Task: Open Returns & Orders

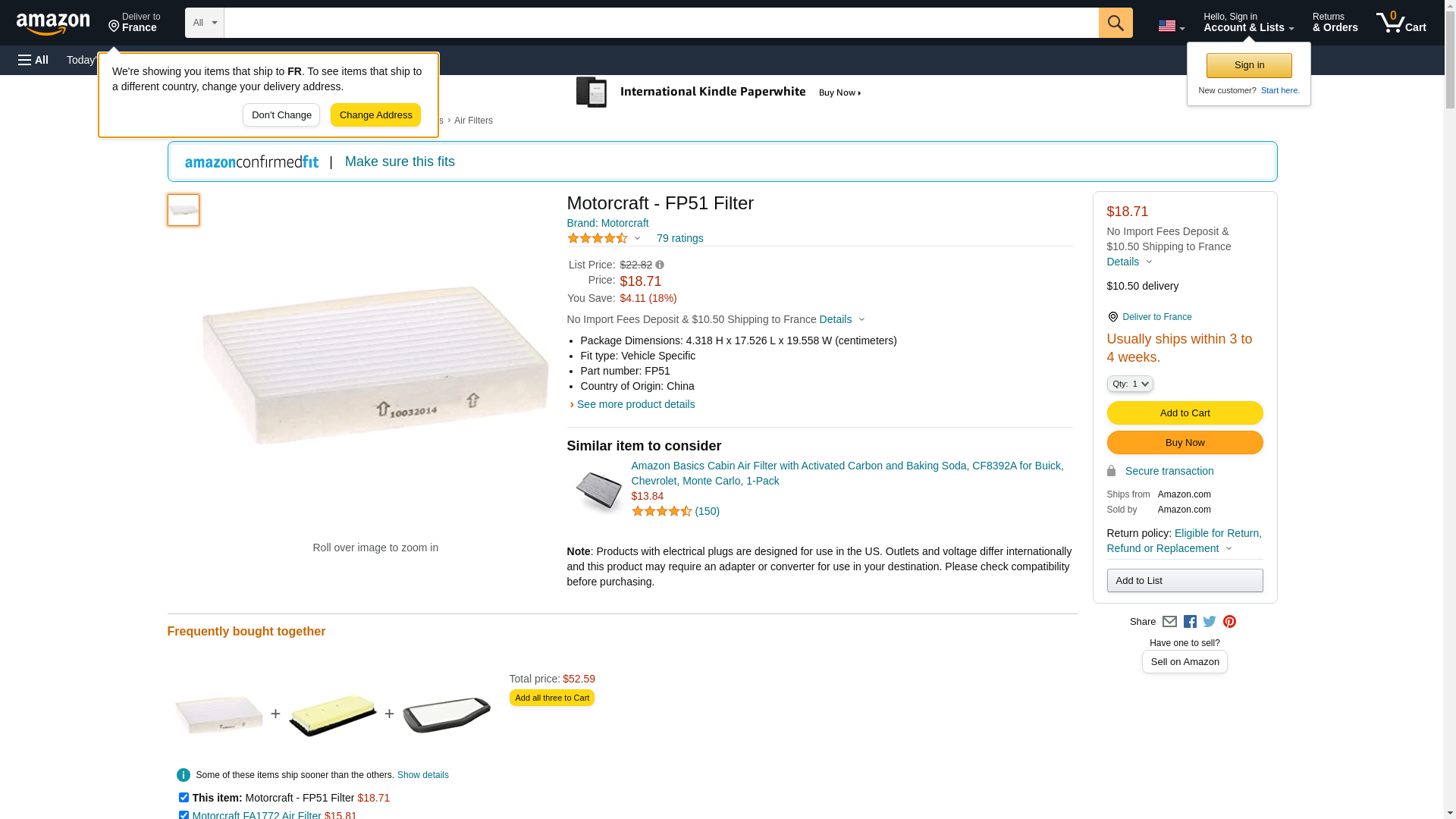Action: [x=1335, y=23]
